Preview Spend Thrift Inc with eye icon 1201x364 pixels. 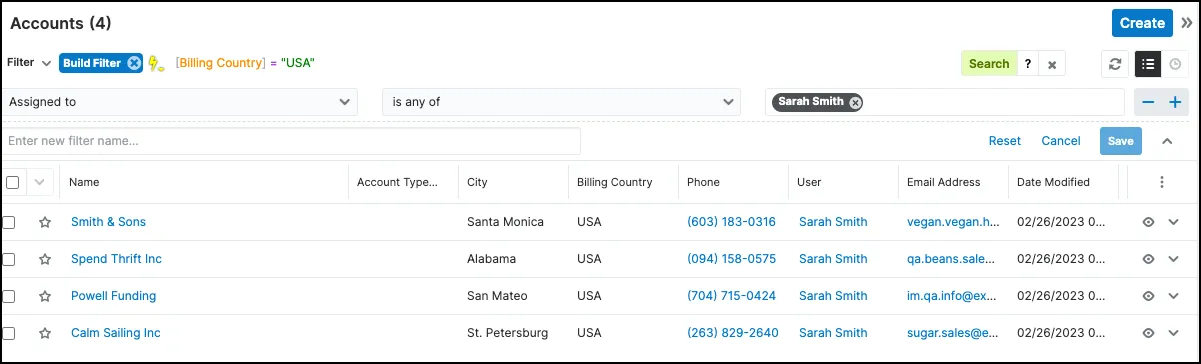click(x=1149, y=259)
